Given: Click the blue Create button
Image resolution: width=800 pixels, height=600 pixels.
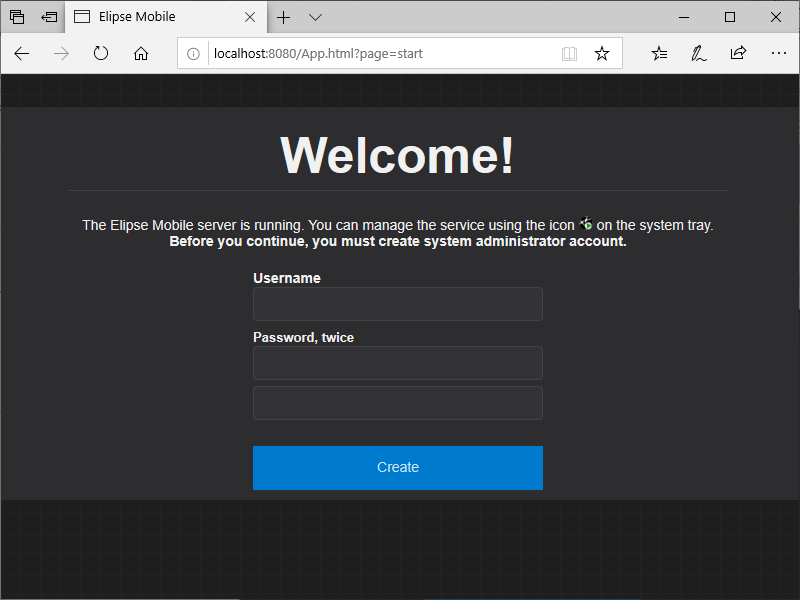Looking at the screenshot, I should (x=398, y=468).
